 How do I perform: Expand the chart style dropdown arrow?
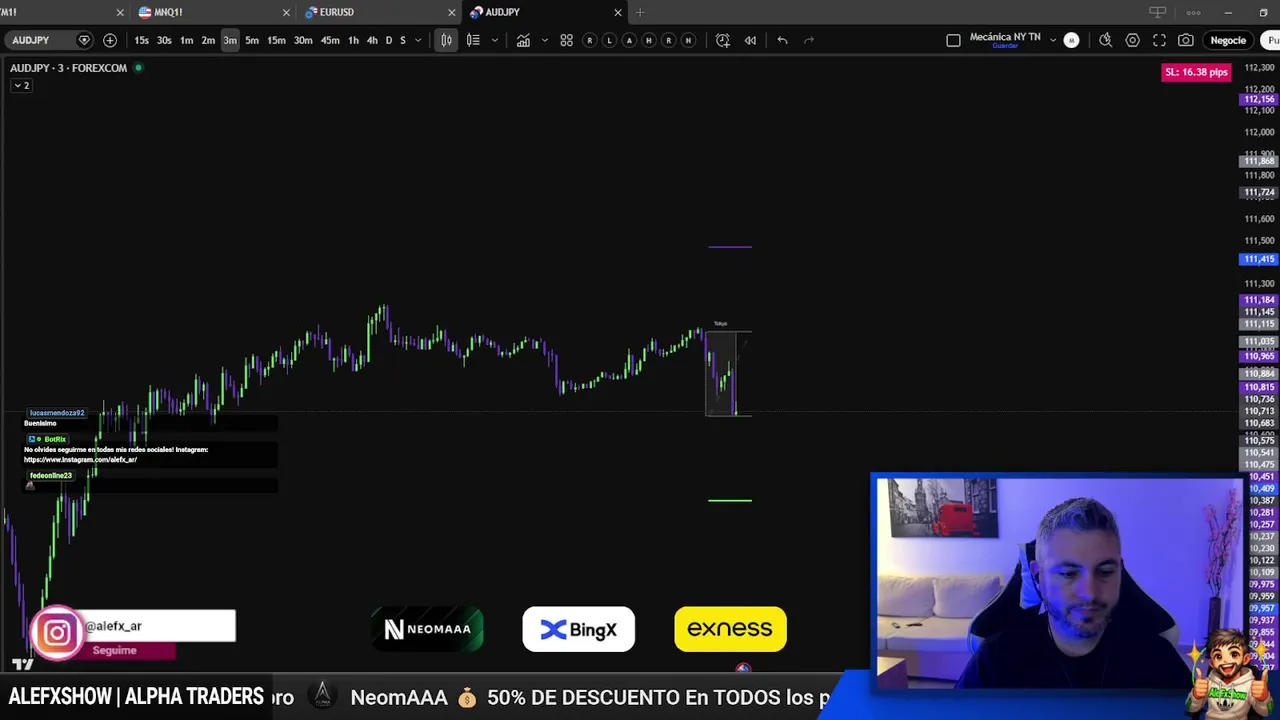coord(494,40)
